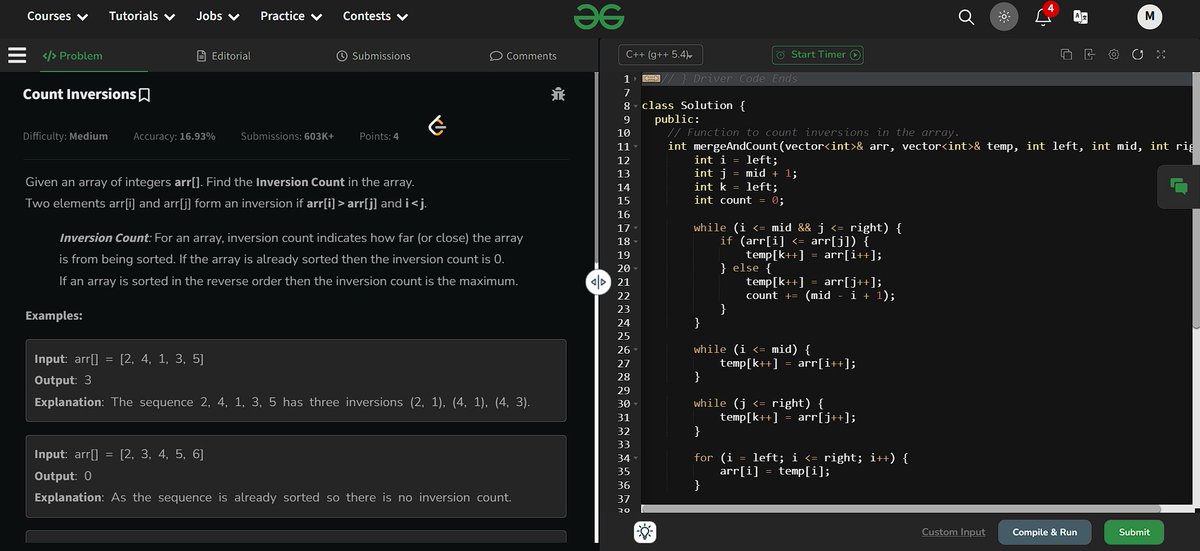This screenshot has height=551, width=1200.
Task: Switch to the Comments tab
Action: (x=523, y=56)
